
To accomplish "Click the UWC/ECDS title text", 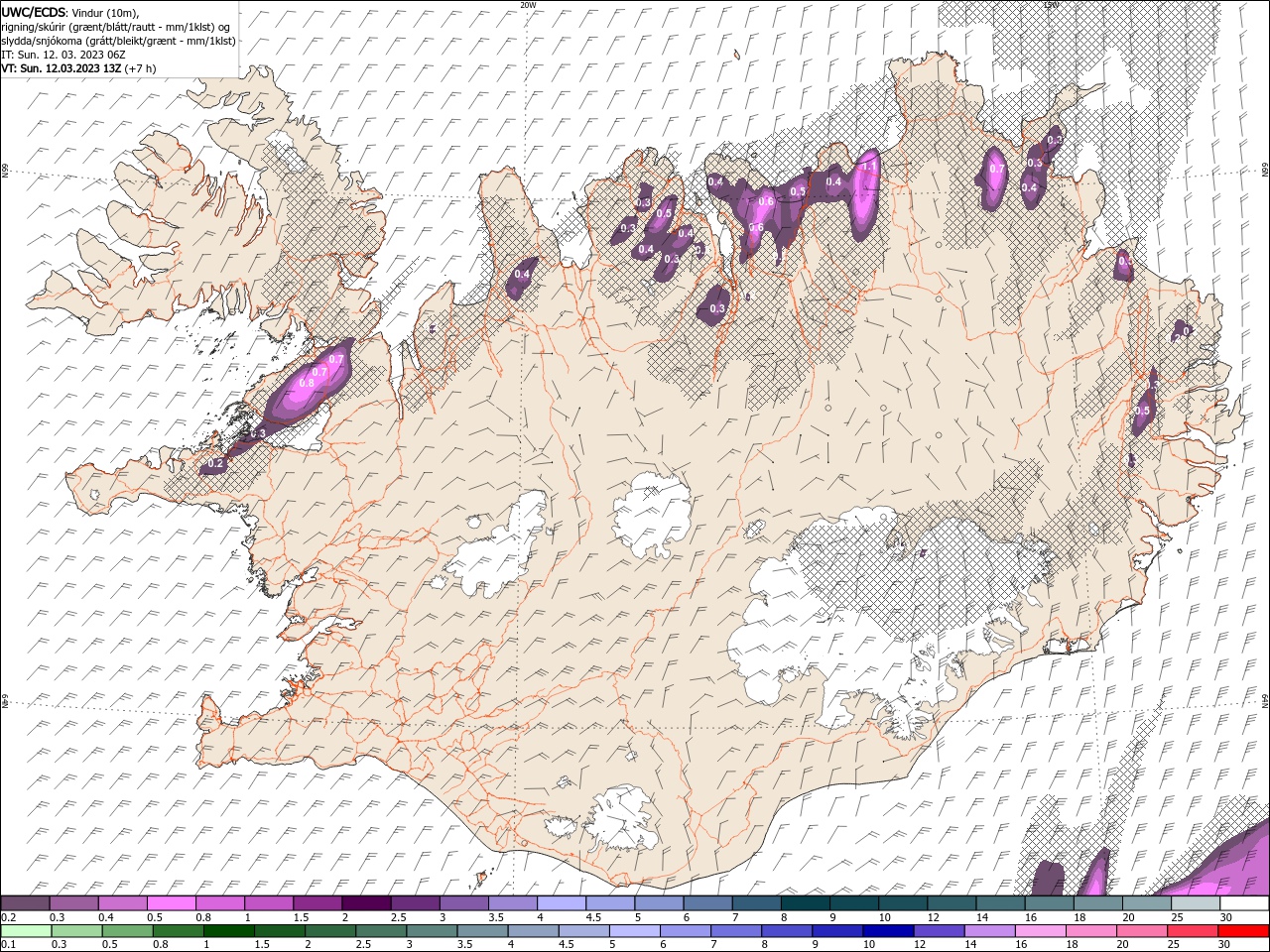I will click(34, 12).
